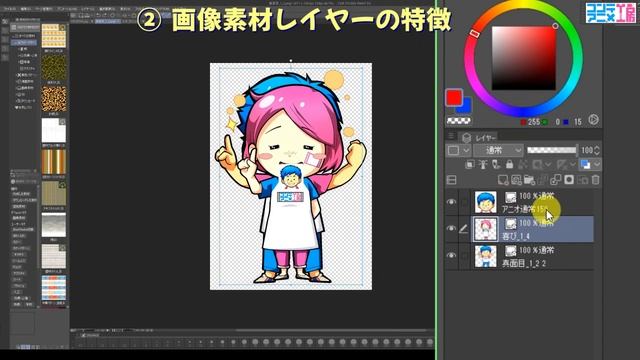
Task: Click layer opacity slider bar
Action: [551, 150]
